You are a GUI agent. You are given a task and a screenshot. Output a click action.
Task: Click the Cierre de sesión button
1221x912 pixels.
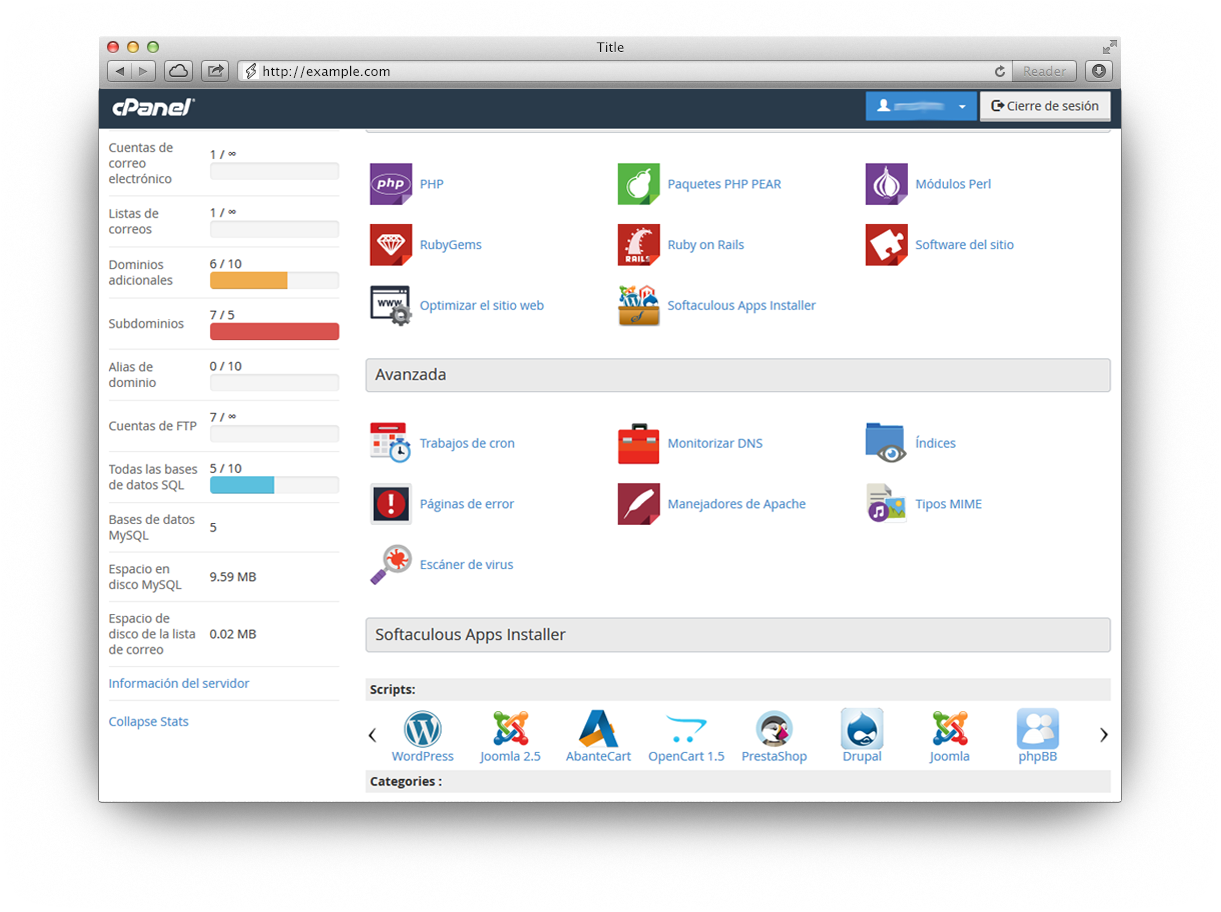(x=1045, y=106)
